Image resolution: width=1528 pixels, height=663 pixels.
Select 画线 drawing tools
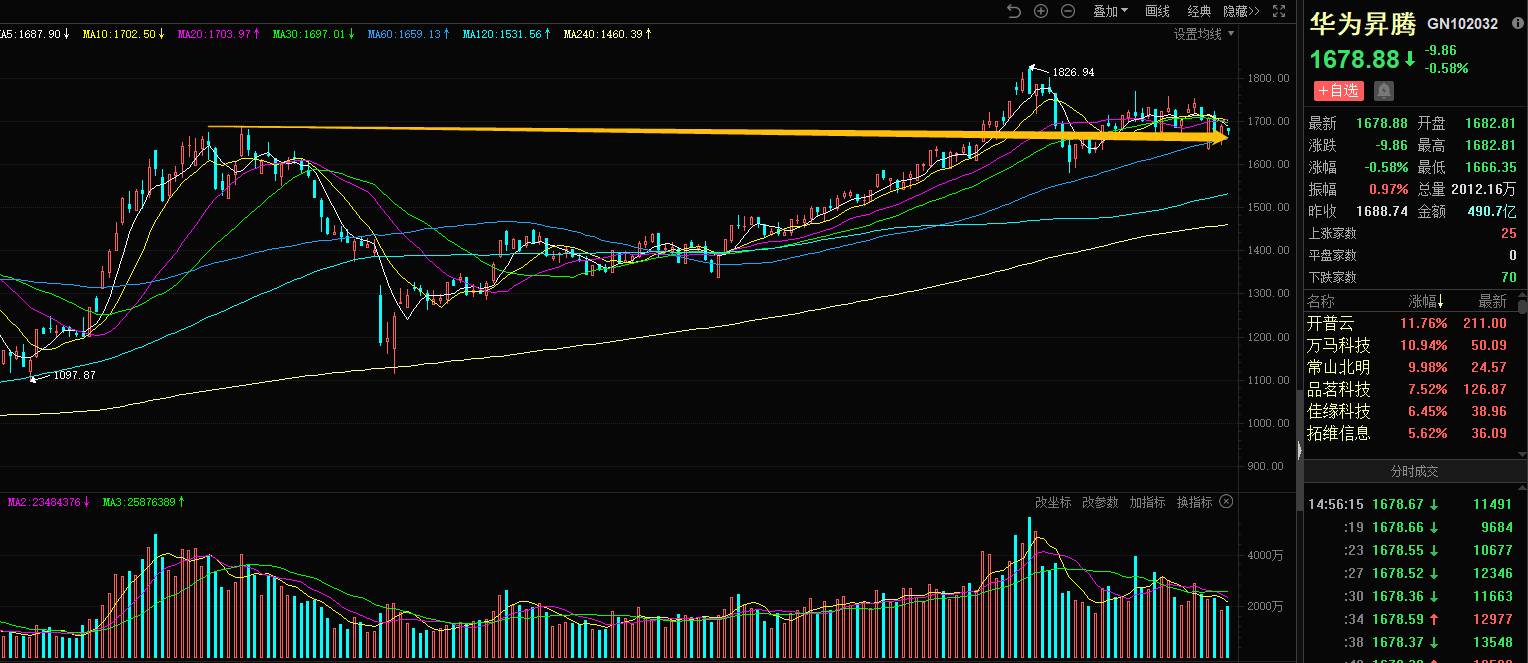1157,11
